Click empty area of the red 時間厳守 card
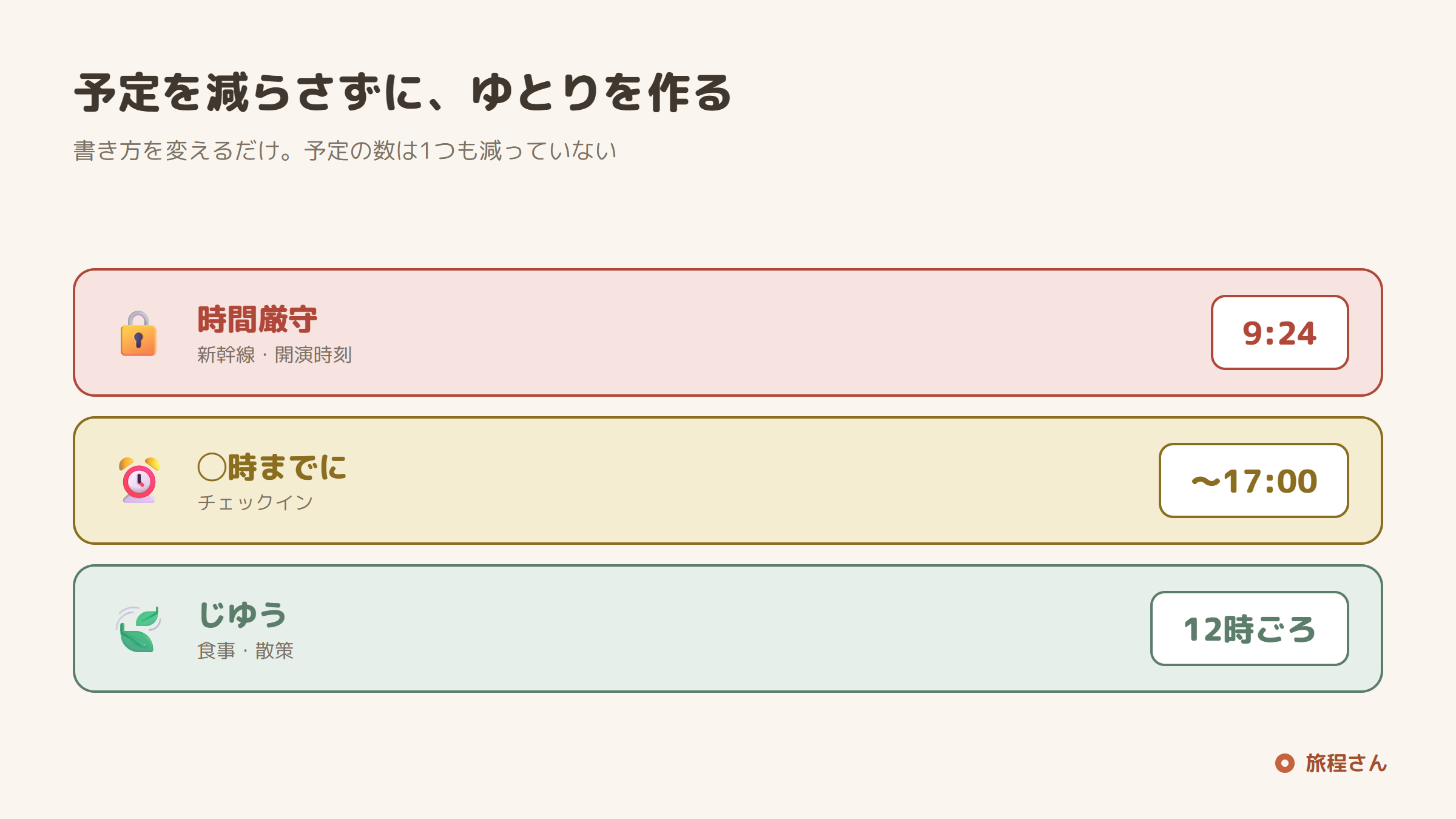Image resolution: width=1456 pixels, height=819 pixels. (728, 332)
